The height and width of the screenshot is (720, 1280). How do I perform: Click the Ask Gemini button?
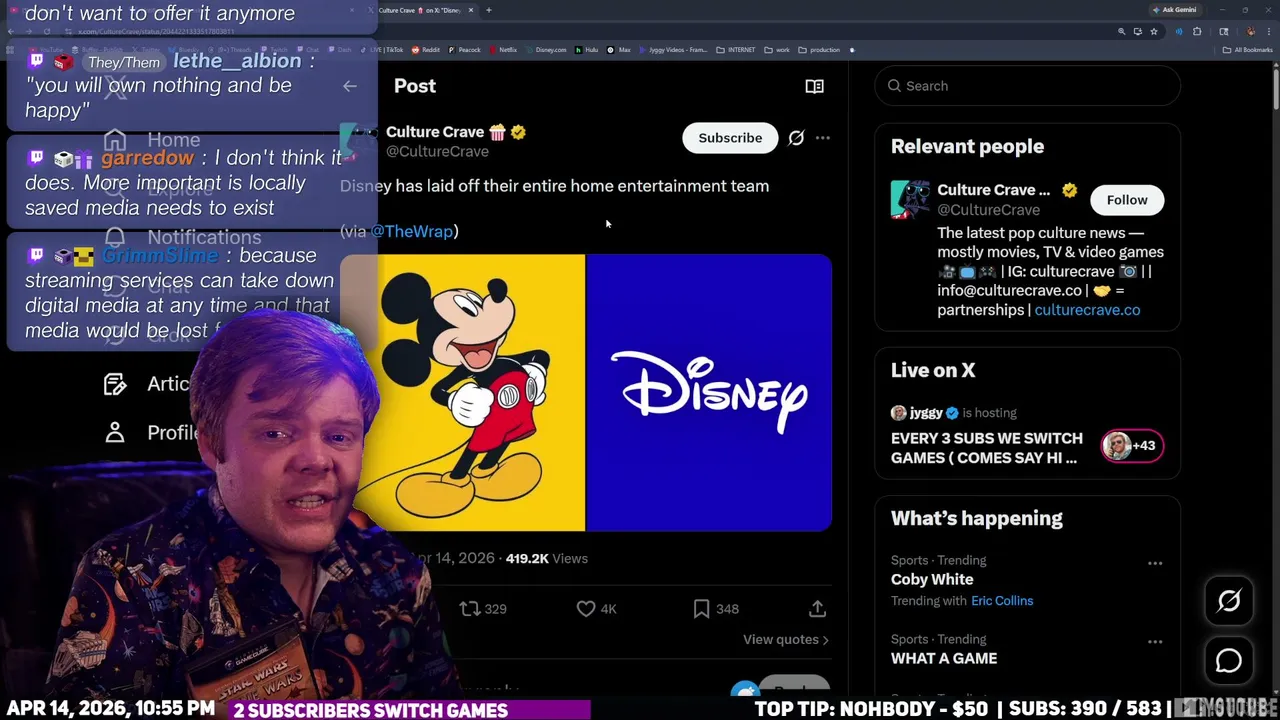(1174, 10)
